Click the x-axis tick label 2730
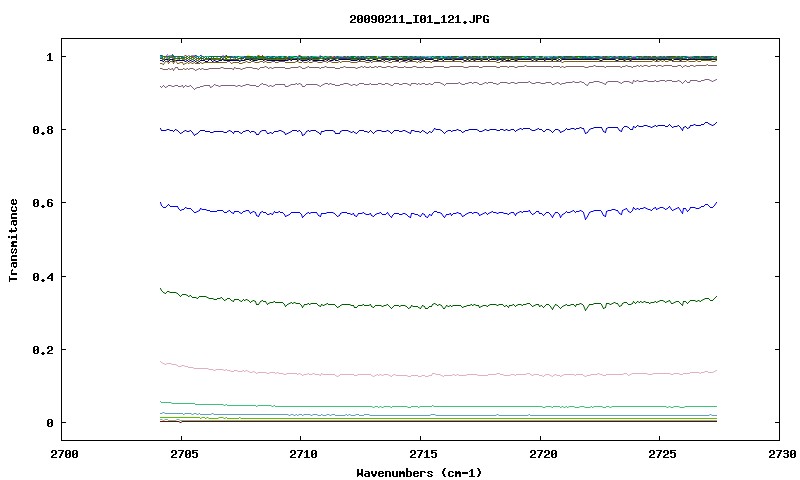 [x=782, y=454]
